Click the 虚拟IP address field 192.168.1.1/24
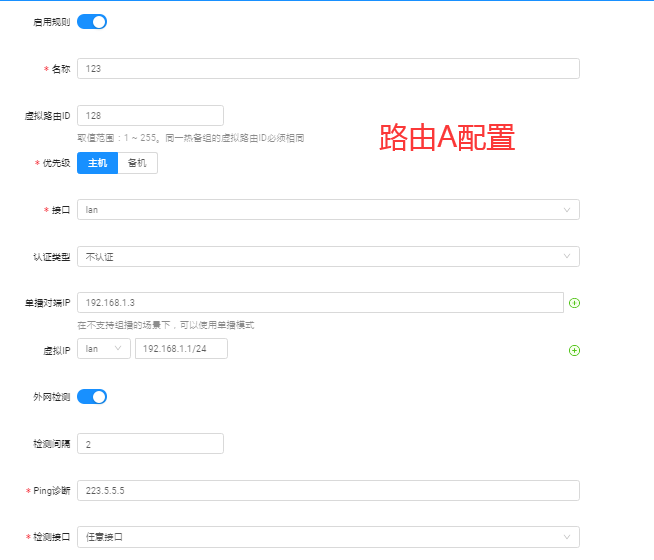The height and width of the screenshot is (560, 654). pos(181,349)
